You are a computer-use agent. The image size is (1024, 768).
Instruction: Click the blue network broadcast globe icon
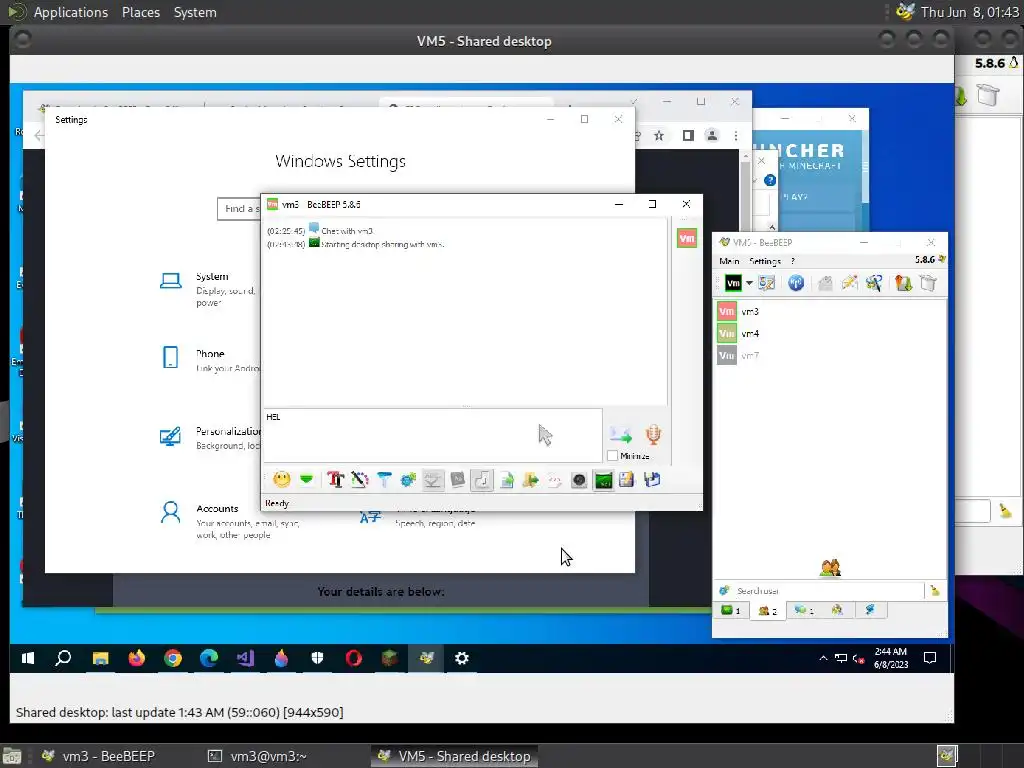tap(795, 283)
